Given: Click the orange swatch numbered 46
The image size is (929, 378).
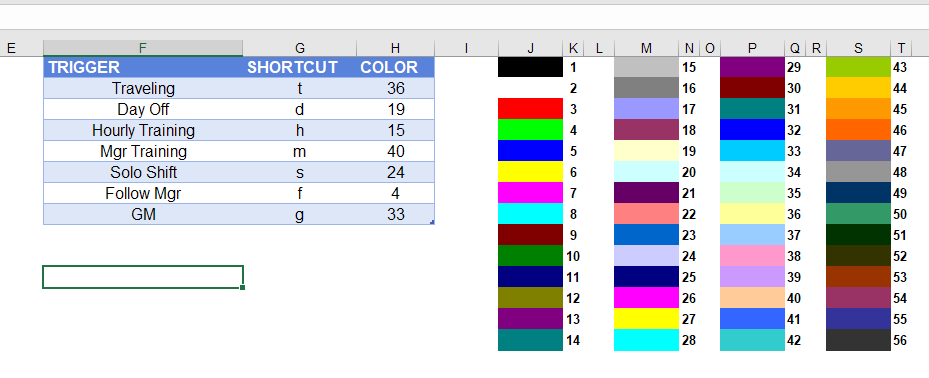Looking at the screenshot, I should (x=858, y=130).
